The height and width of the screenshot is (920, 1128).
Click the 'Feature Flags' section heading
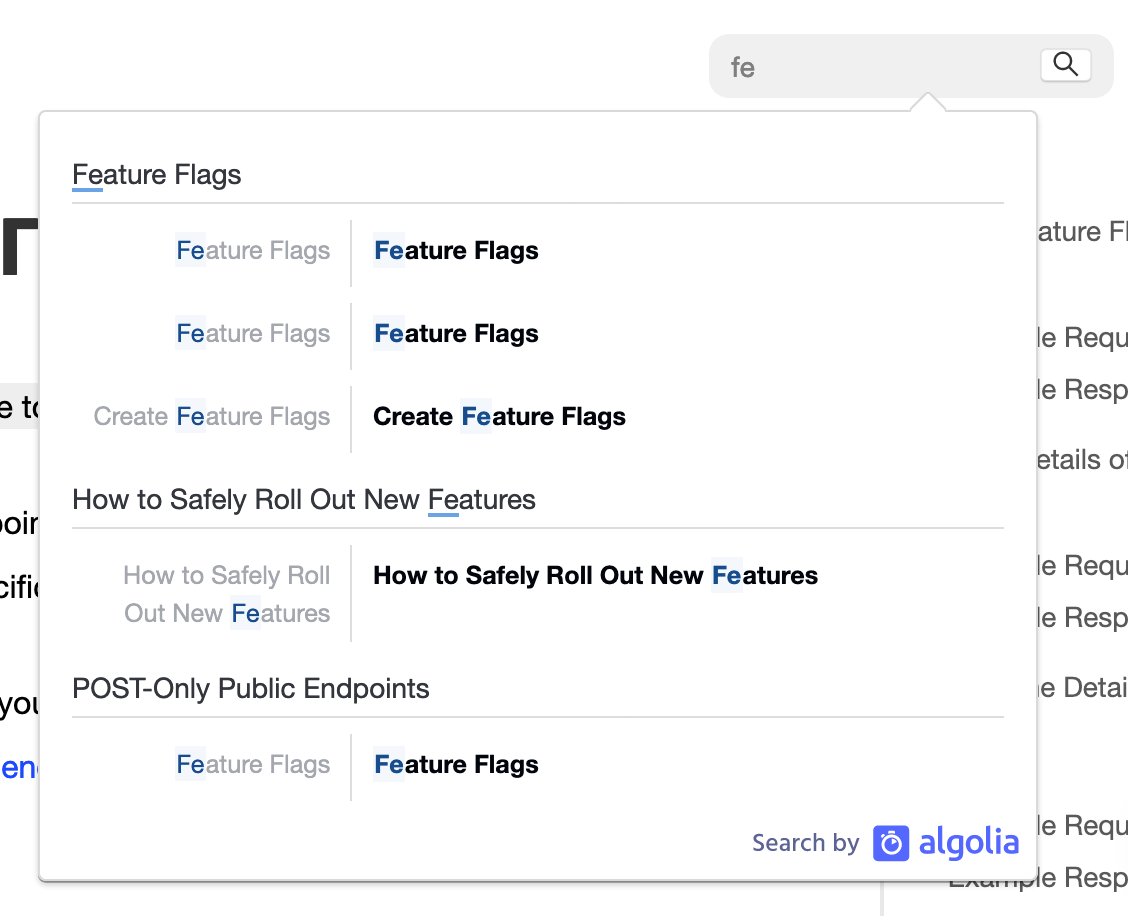click(x=156, y=174)
